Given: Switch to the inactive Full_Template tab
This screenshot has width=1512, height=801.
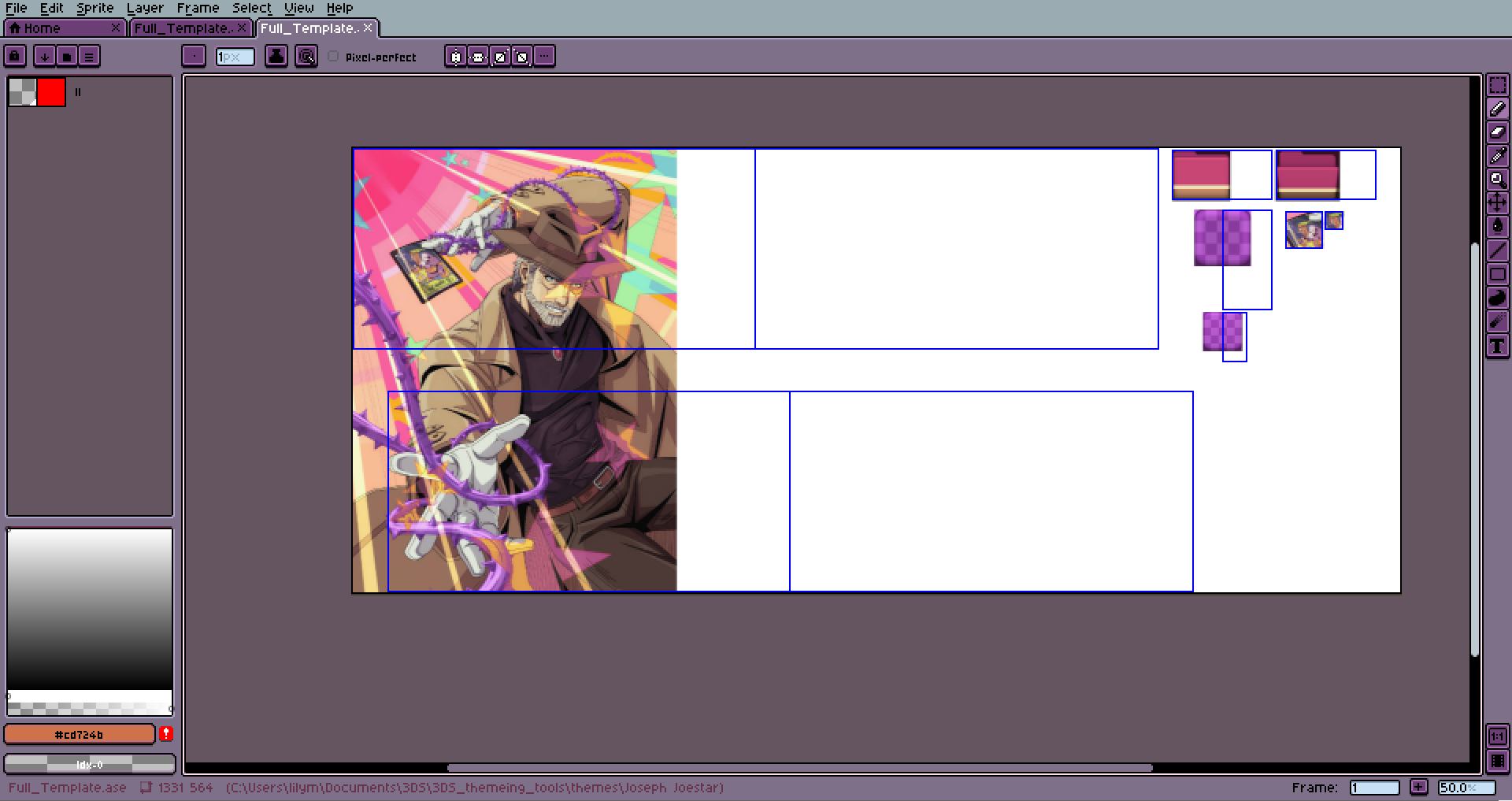Looking at the screenshot, I should click(190, 28).
